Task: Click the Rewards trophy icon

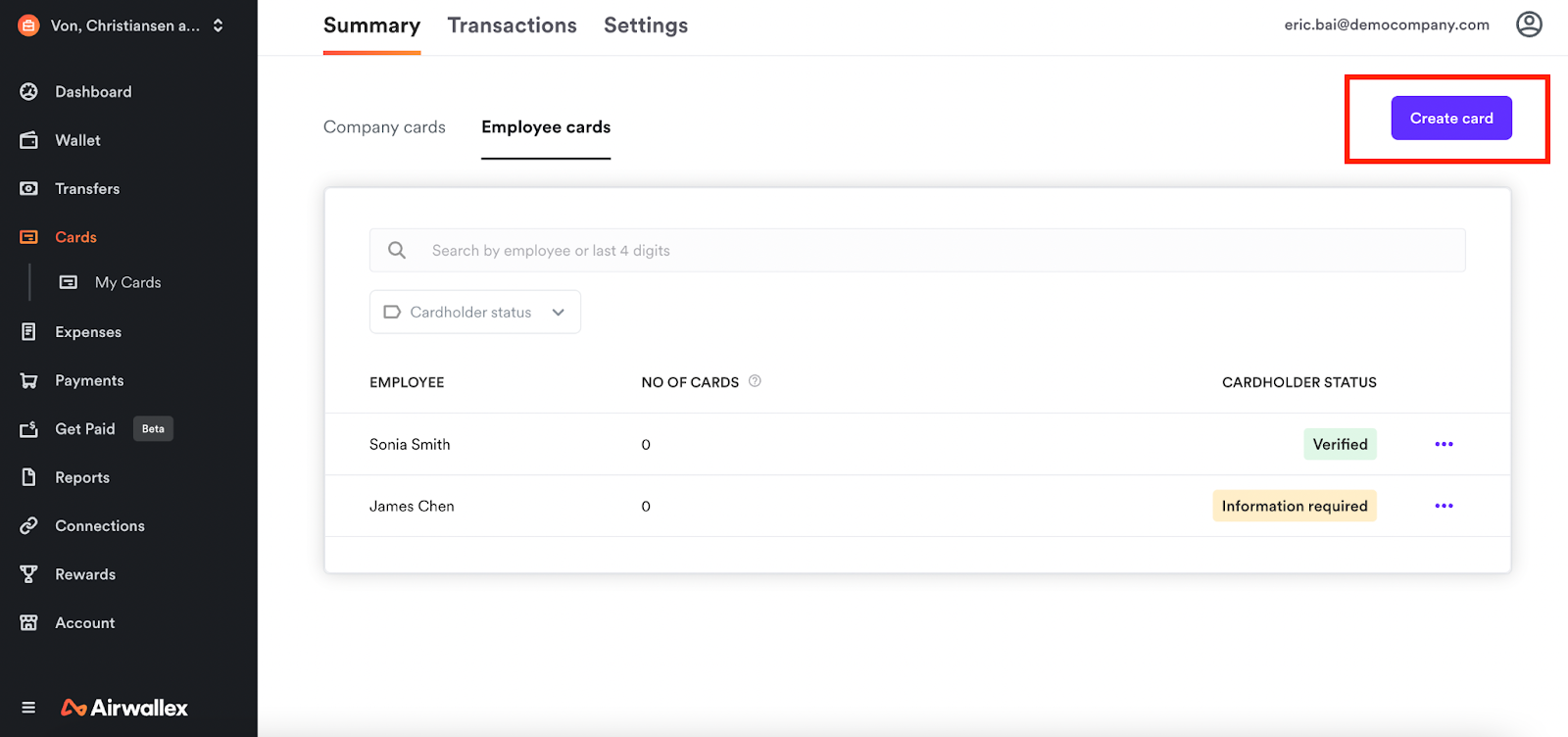Action: [28, 574]
